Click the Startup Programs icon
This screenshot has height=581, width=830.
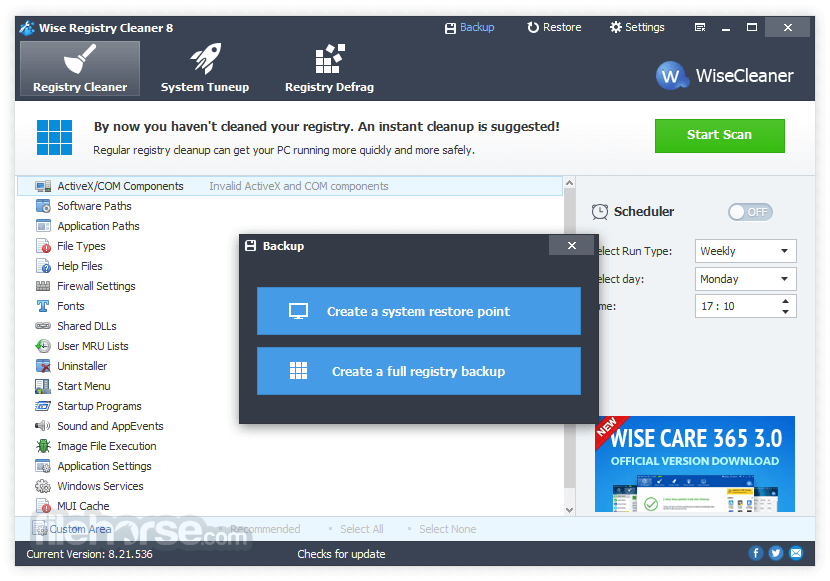tap(43, 406)
